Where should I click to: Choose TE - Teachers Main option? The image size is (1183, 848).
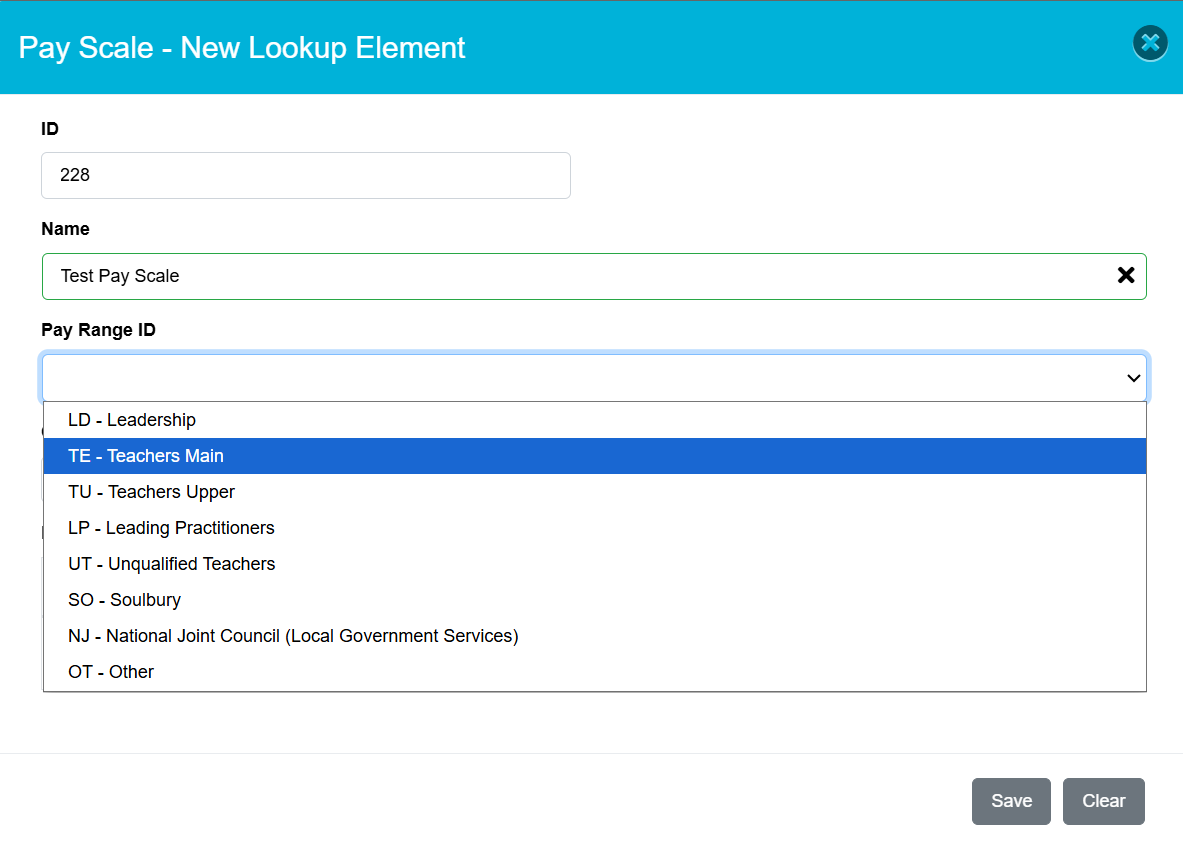pos(146,456)
